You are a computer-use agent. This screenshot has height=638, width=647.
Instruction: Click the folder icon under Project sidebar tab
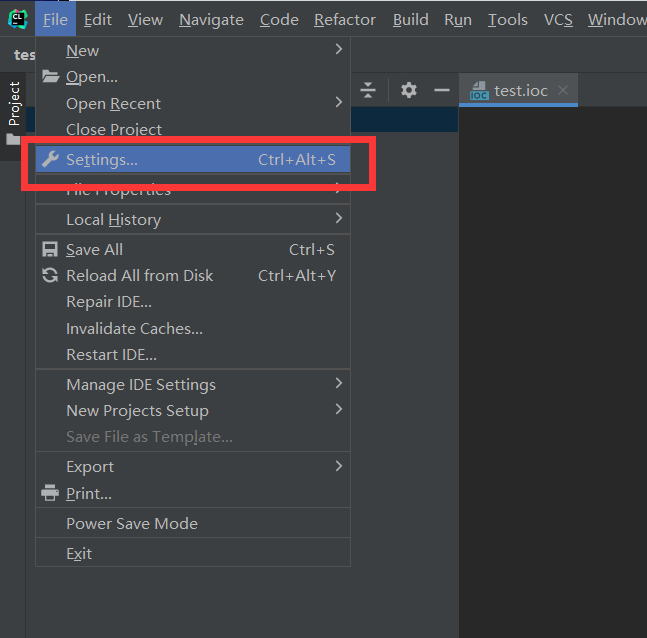click(x=13, y=139)
